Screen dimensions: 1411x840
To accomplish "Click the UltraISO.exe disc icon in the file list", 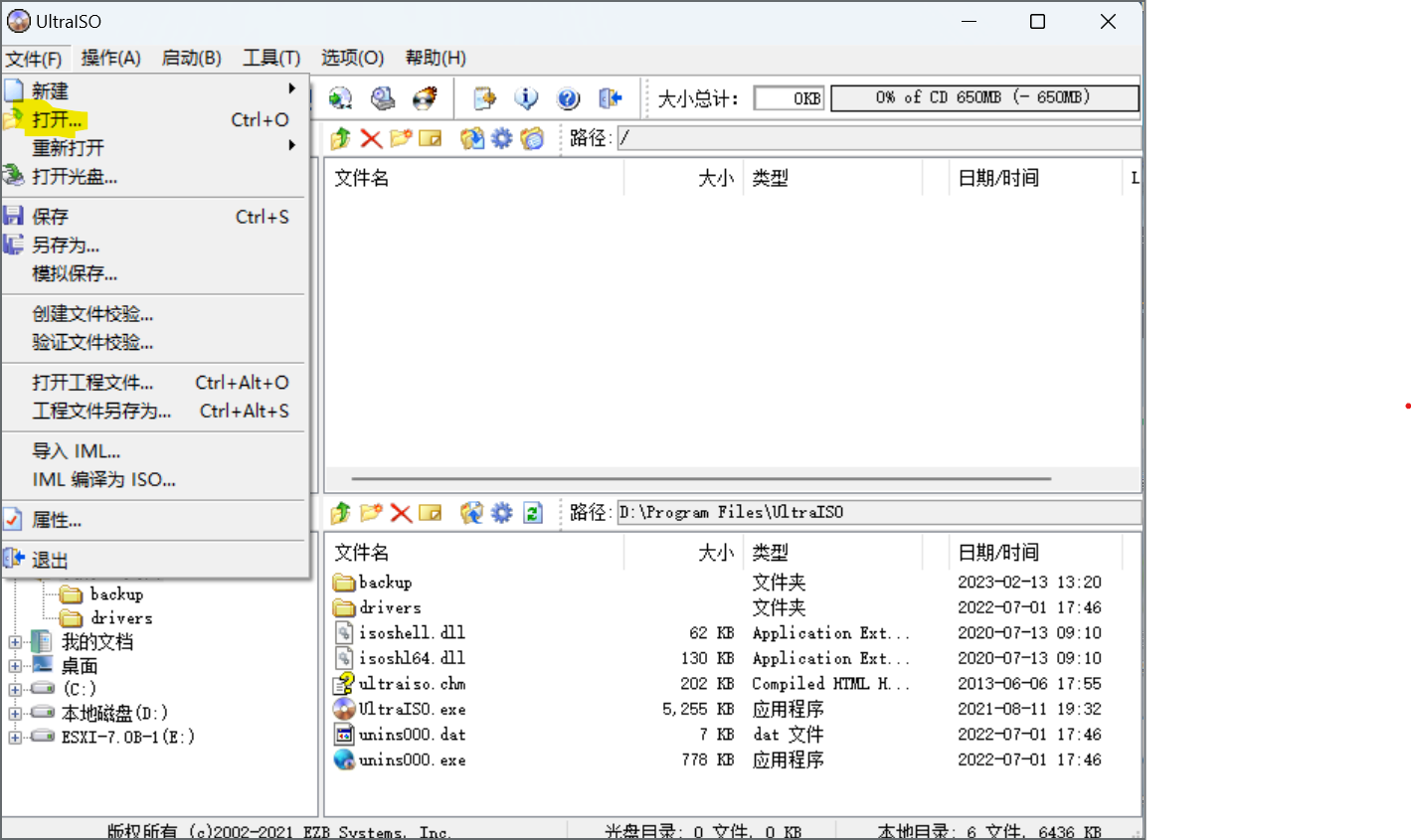I will [344, 709].
